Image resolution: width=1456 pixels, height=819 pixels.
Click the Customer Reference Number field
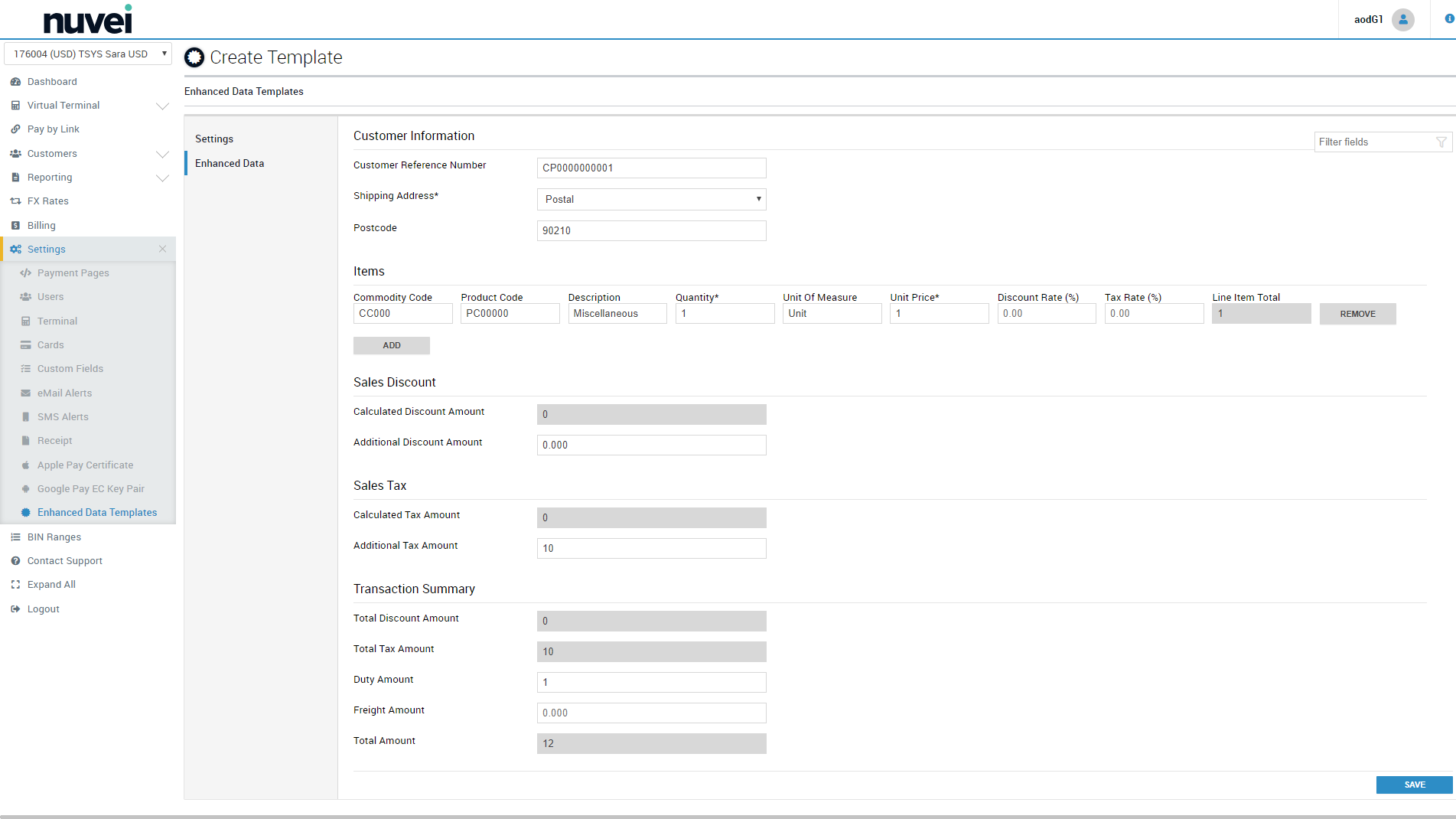point(651,168)
